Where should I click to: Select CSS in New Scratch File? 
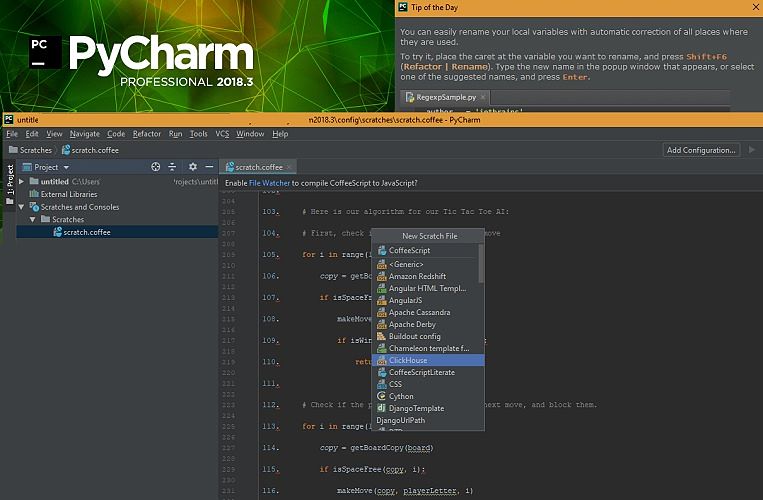tap(428, 384)
